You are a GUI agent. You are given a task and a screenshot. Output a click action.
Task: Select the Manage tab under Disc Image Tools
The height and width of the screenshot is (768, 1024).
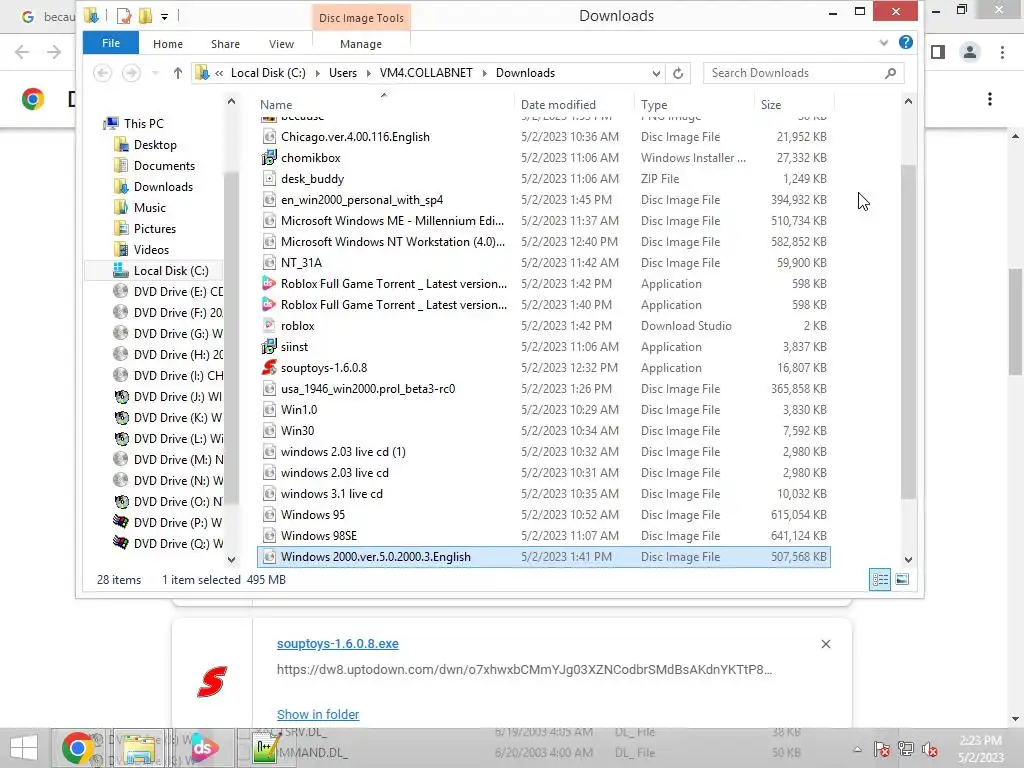click(360, 44)
